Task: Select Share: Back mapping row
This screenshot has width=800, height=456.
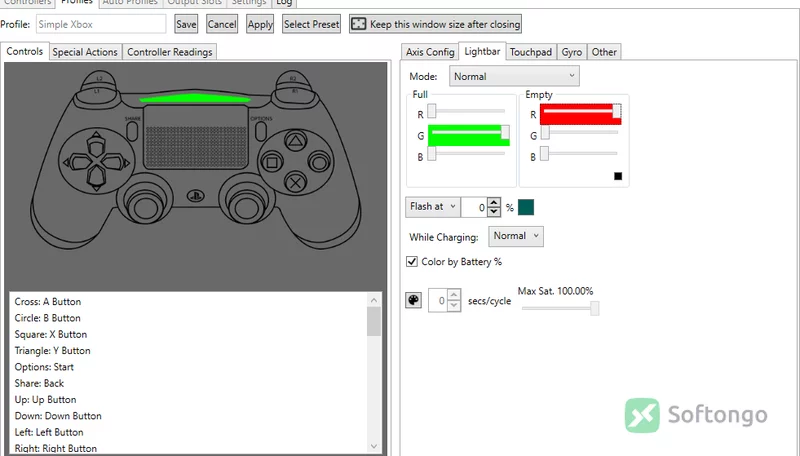Action: pyautogui.click(x=188, y=383)
